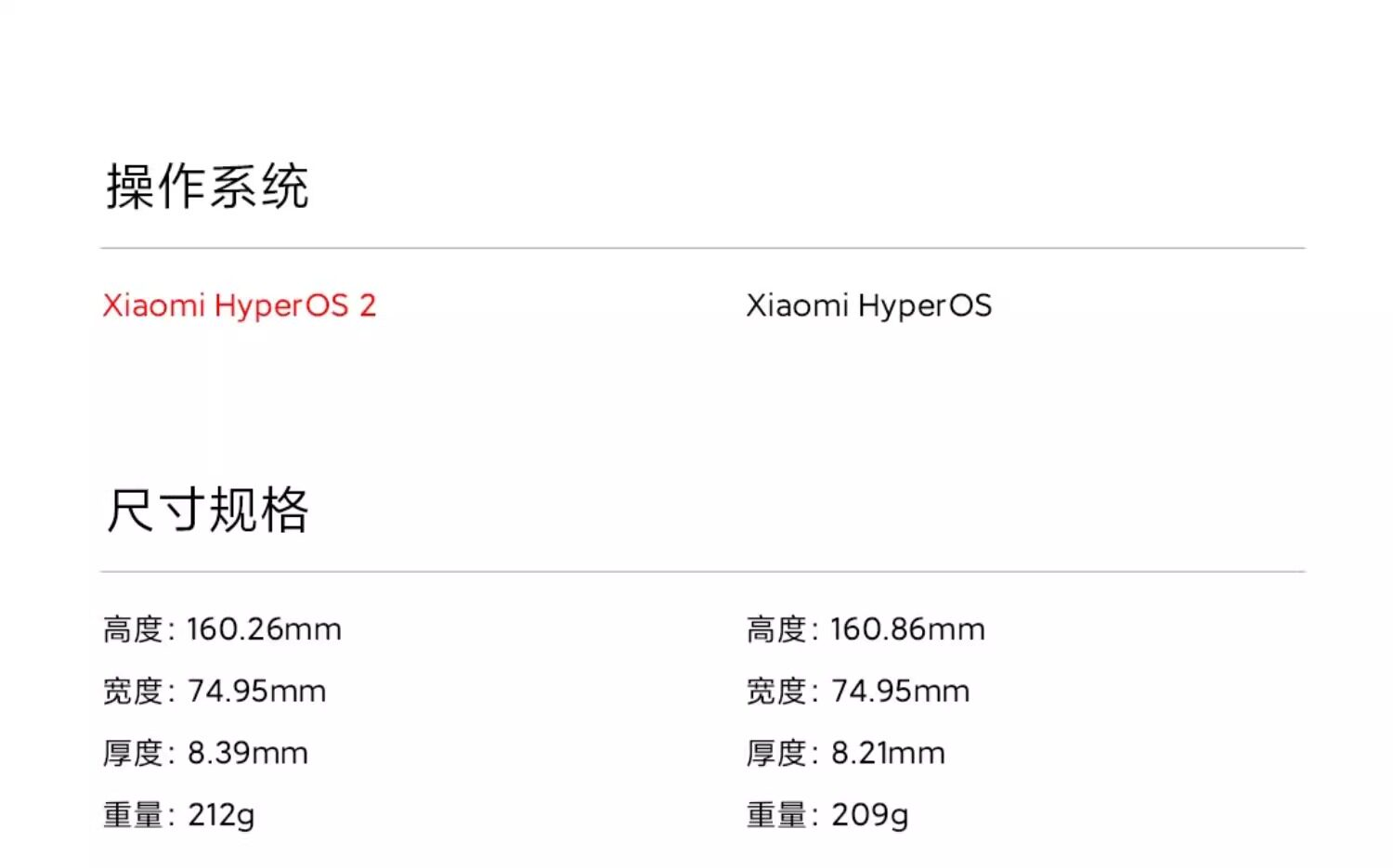This screenshot has width=1393, height=868.
Task: Select the left column's 74.95mm value
Action: [256, 692]
